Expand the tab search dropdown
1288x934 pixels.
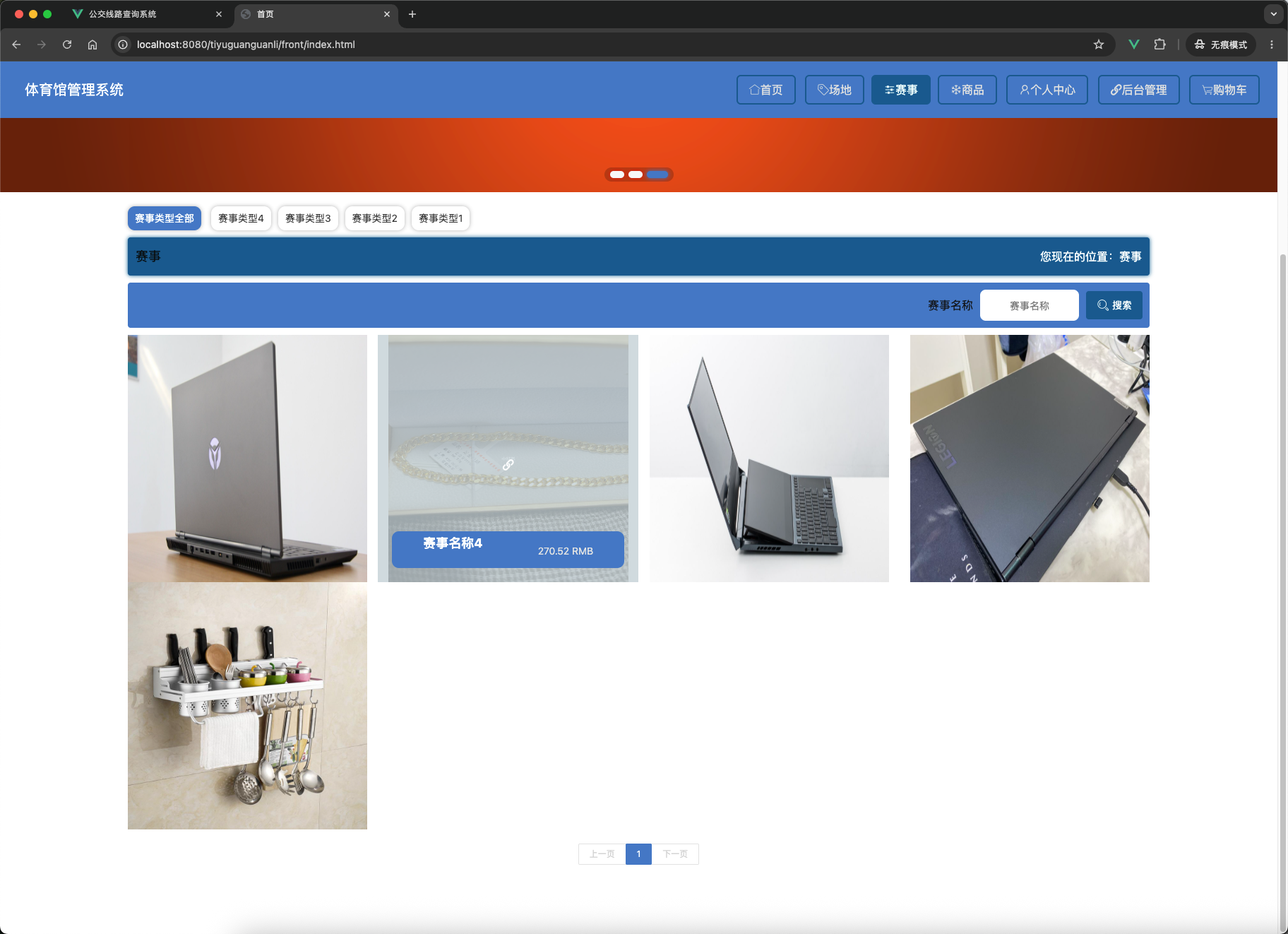coord(1274,14)
